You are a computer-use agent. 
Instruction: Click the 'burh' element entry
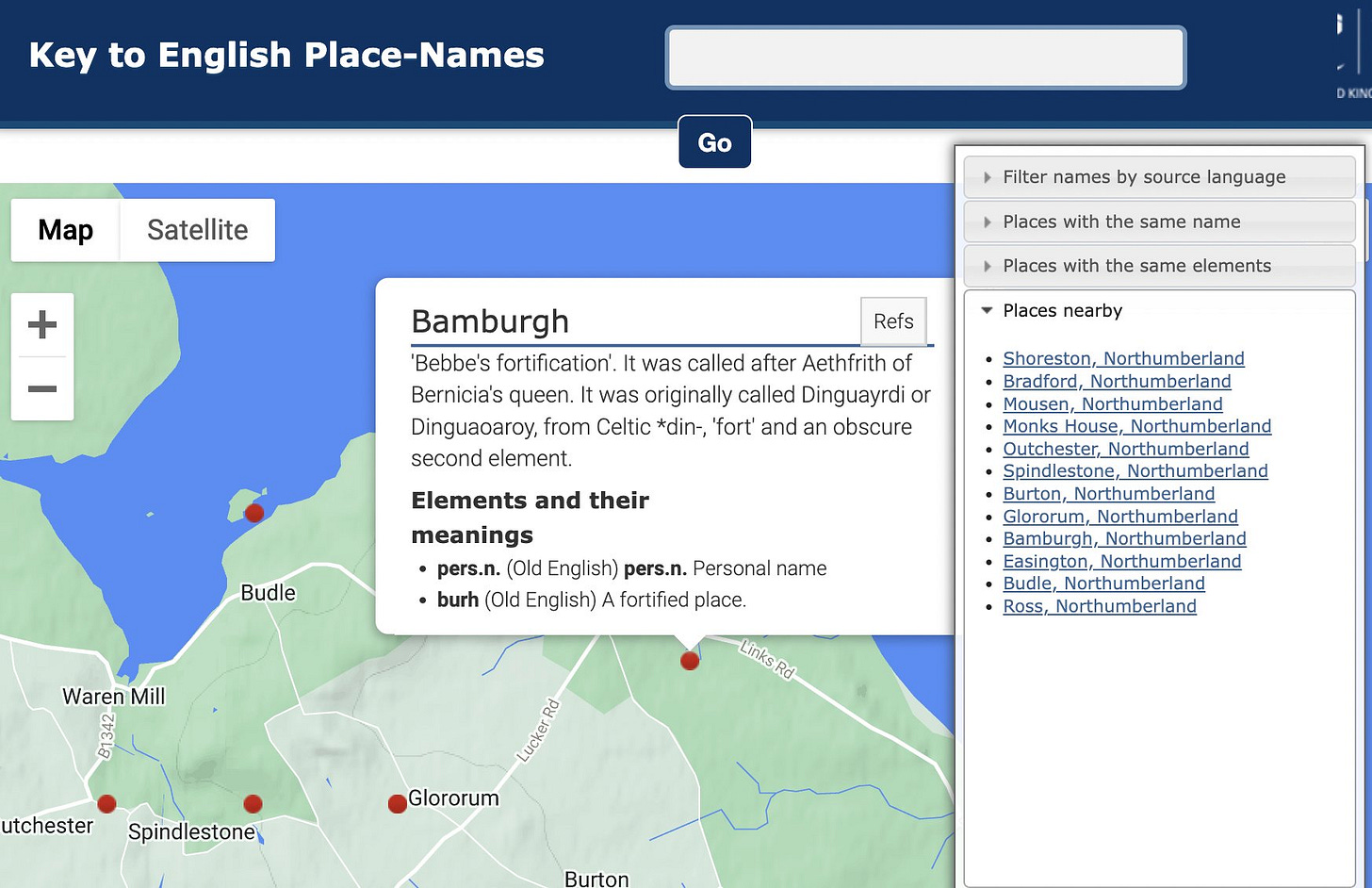tap(592, 600)
